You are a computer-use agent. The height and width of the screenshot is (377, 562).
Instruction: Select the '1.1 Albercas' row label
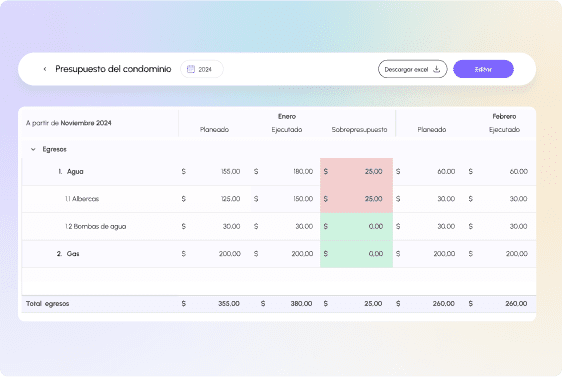pos(82,199)
